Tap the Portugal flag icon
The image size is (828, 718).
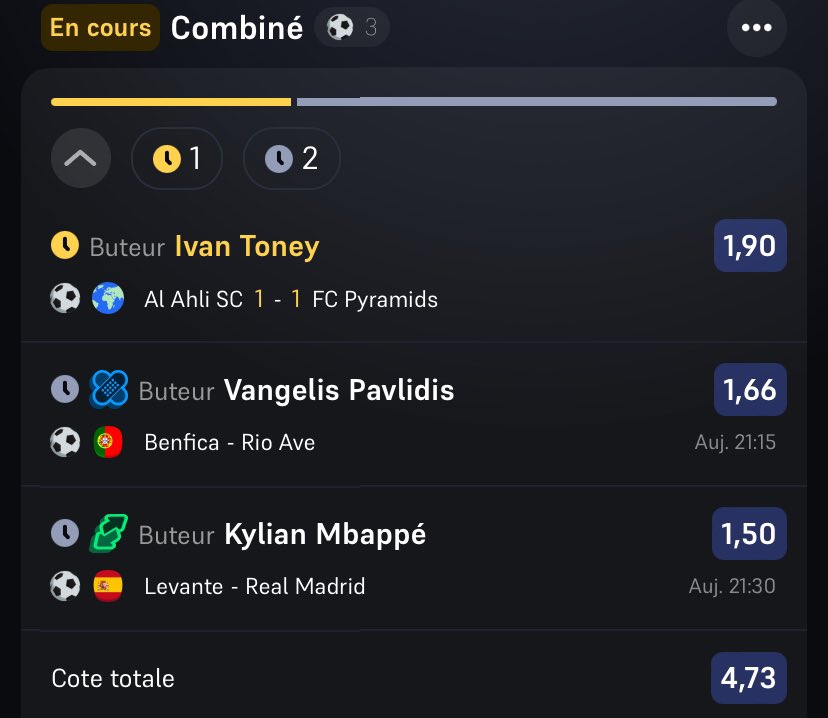pos(108,442)
